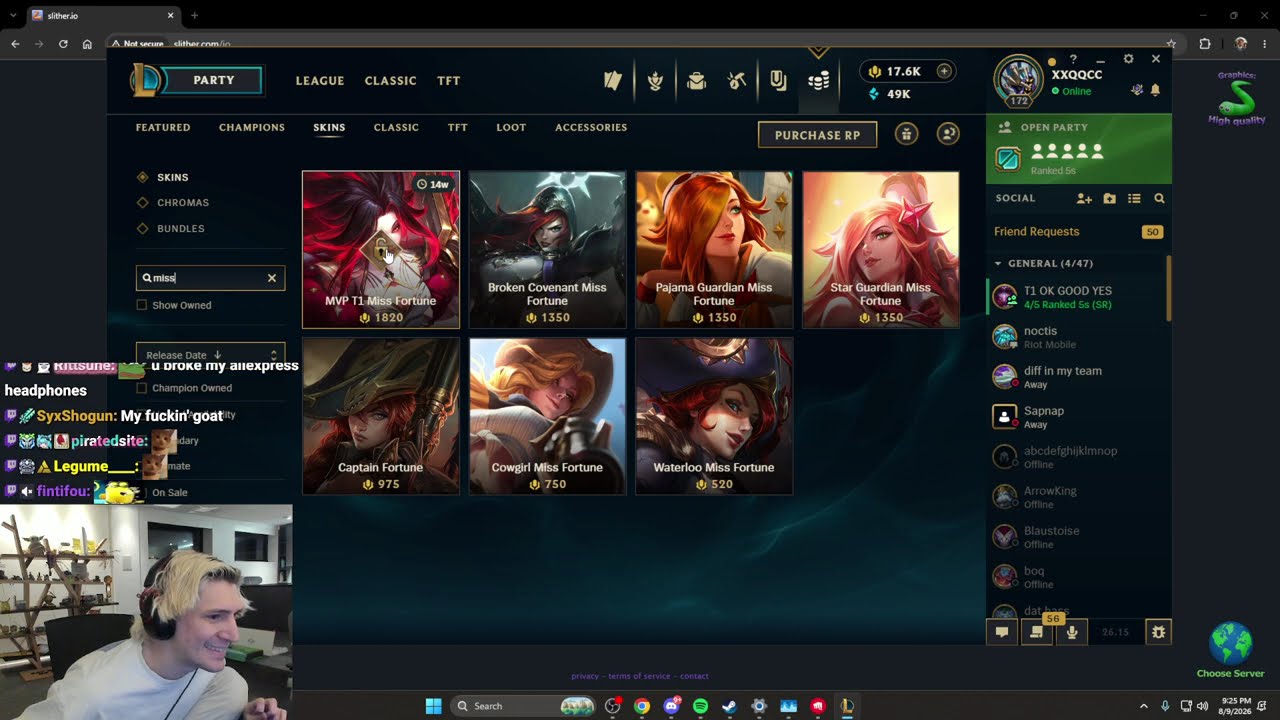Open the TFT store tab

click(x=457, y=128)
